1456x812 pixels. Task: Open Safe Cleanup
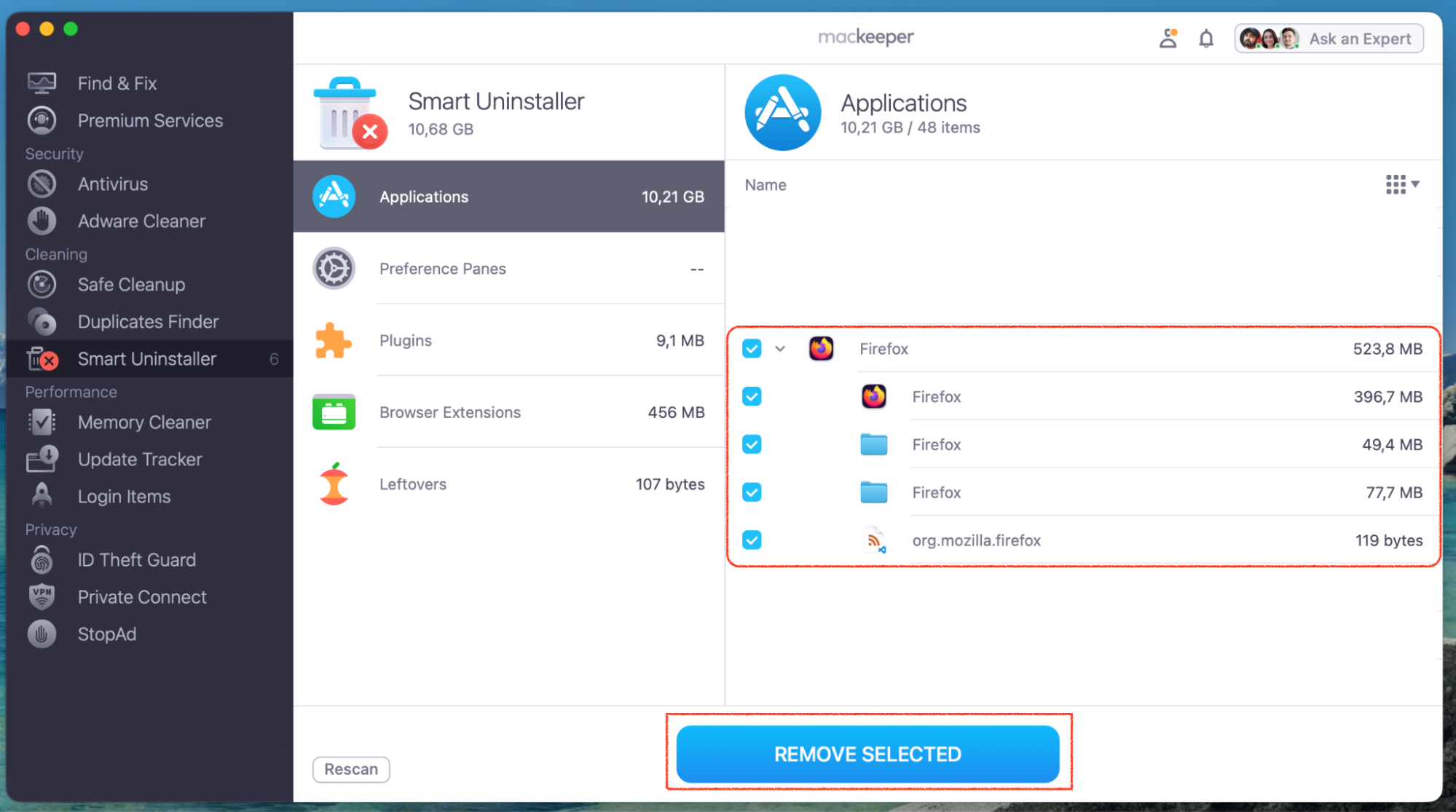[x=131, y=284]
